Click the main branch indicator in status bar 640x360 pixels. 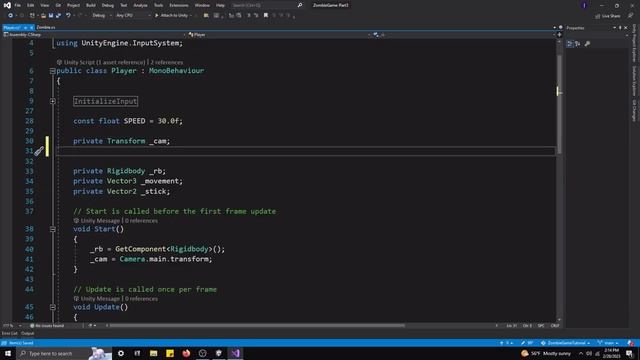click(x=608, y=343)
